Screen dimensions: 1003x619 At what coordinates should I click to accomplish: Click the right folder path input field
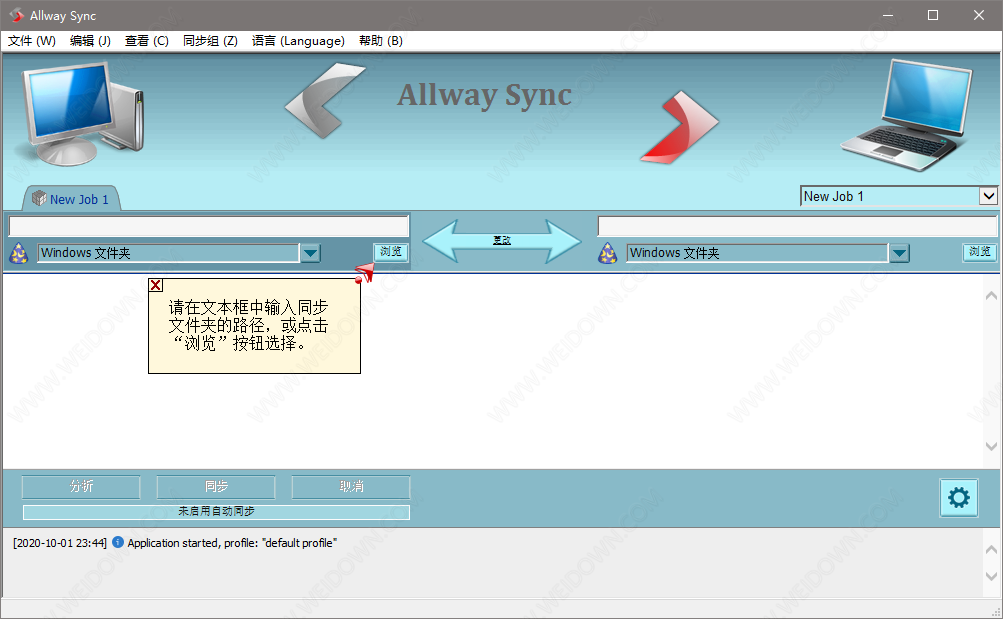click(797, 226)
